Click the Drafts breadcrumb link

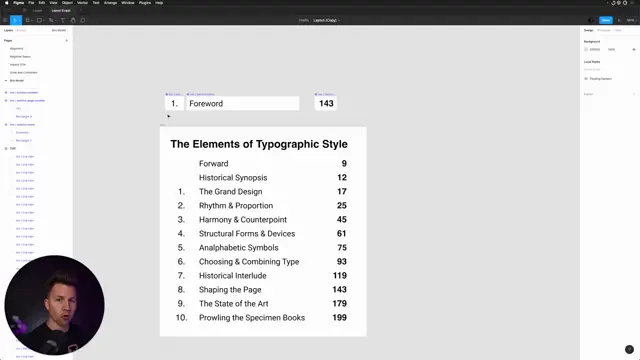coord(303,20)
